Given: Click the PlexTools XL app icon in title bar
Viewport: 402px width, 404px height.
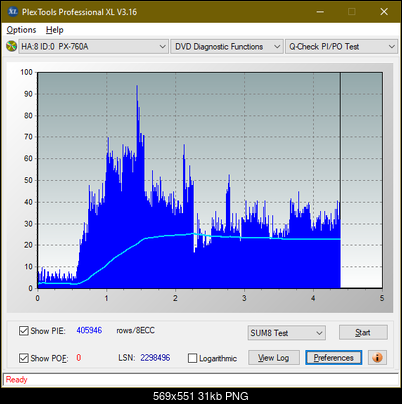Looking at the screenshot, I should [x=12, y=12].
